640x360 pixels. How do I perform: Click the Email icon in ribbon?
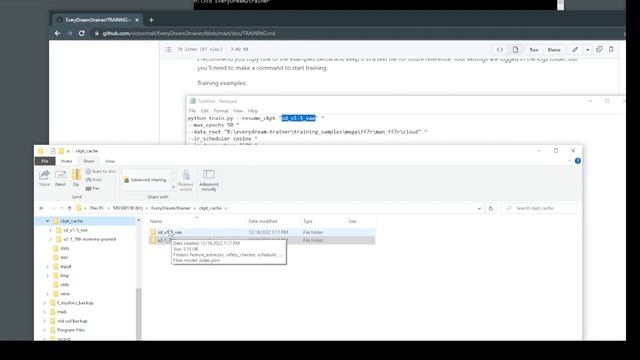60,178
